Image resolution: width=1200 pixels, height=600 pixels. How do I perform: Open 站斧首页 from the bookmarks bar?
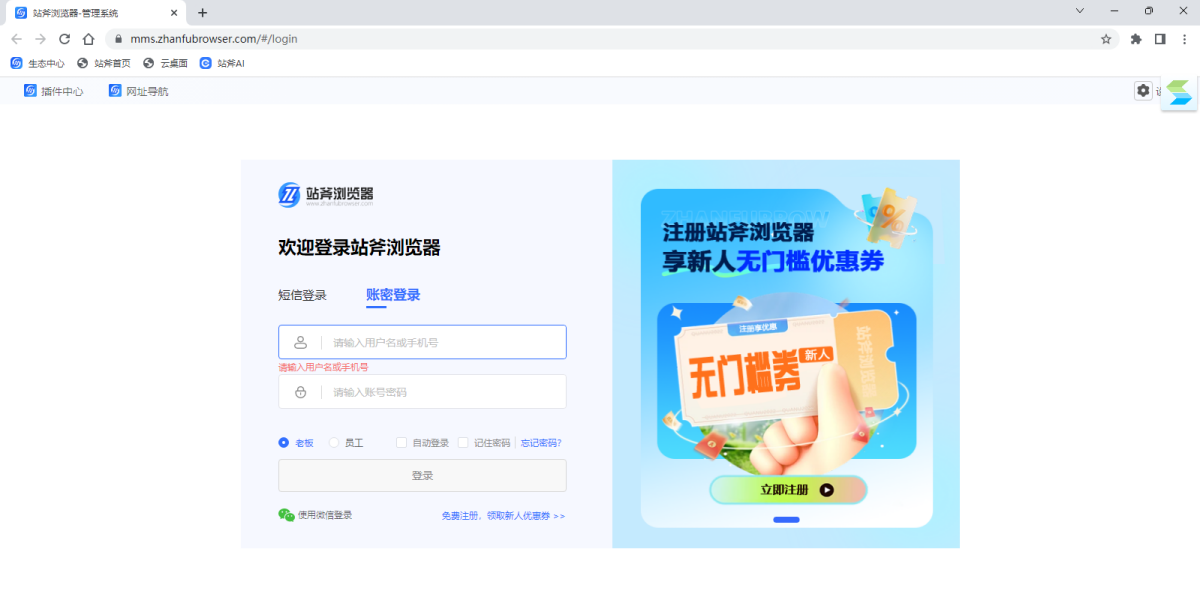104,62
